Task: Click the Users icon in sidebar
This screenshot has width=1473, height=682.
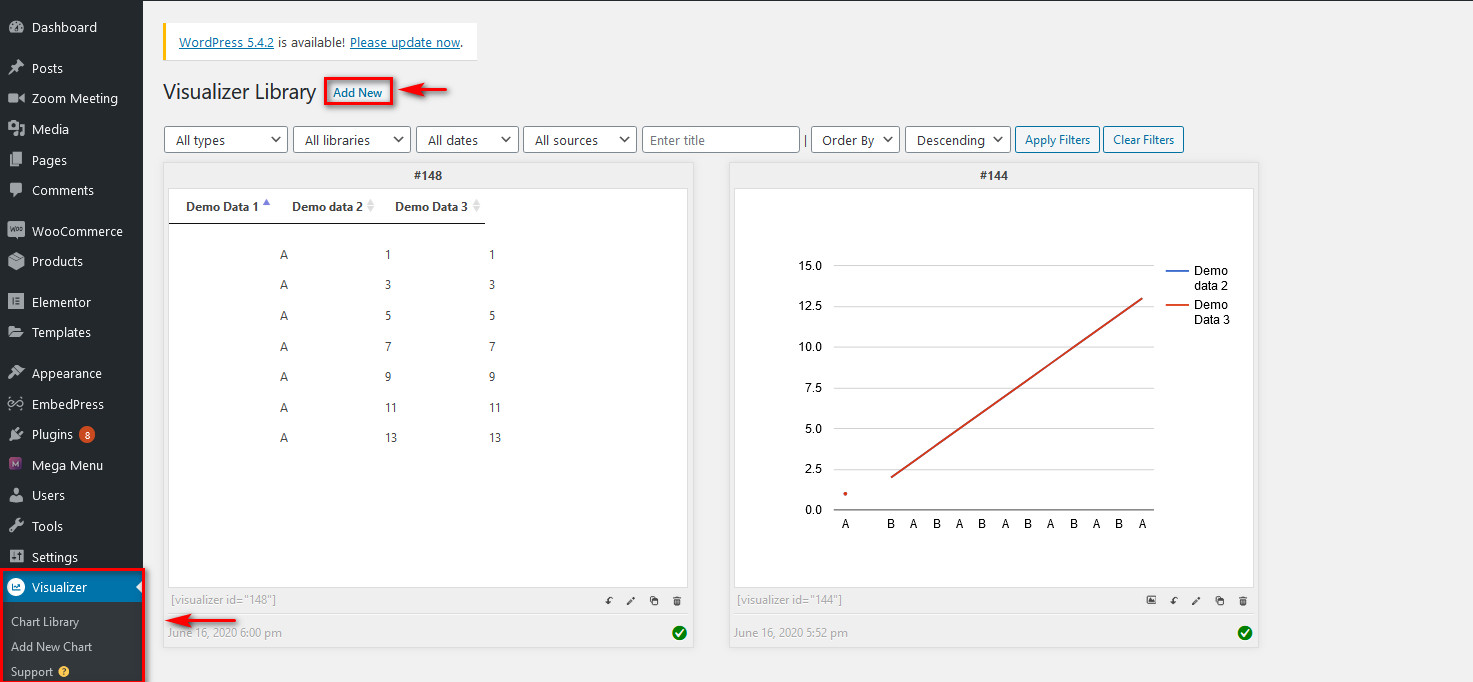Action: point(16,495)
